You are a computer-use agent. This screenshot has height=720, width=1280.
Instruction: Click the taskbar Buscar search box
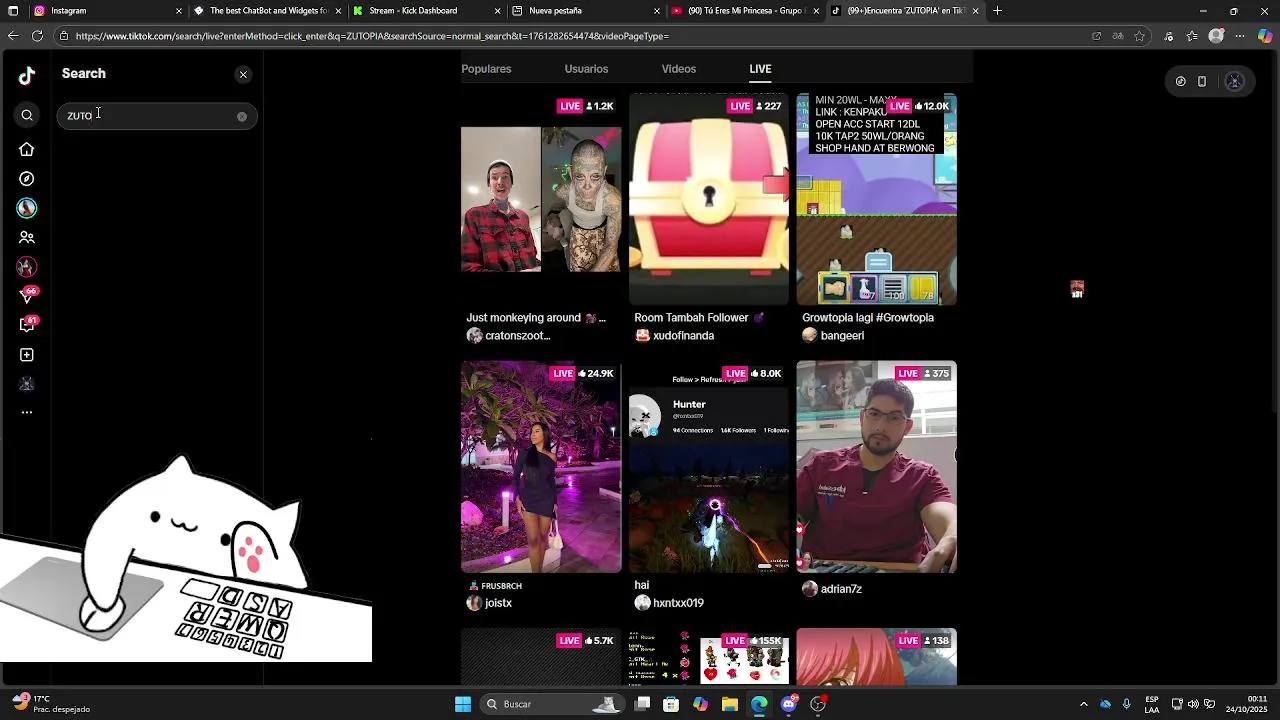pyautogui.click(x=552, y=704)
